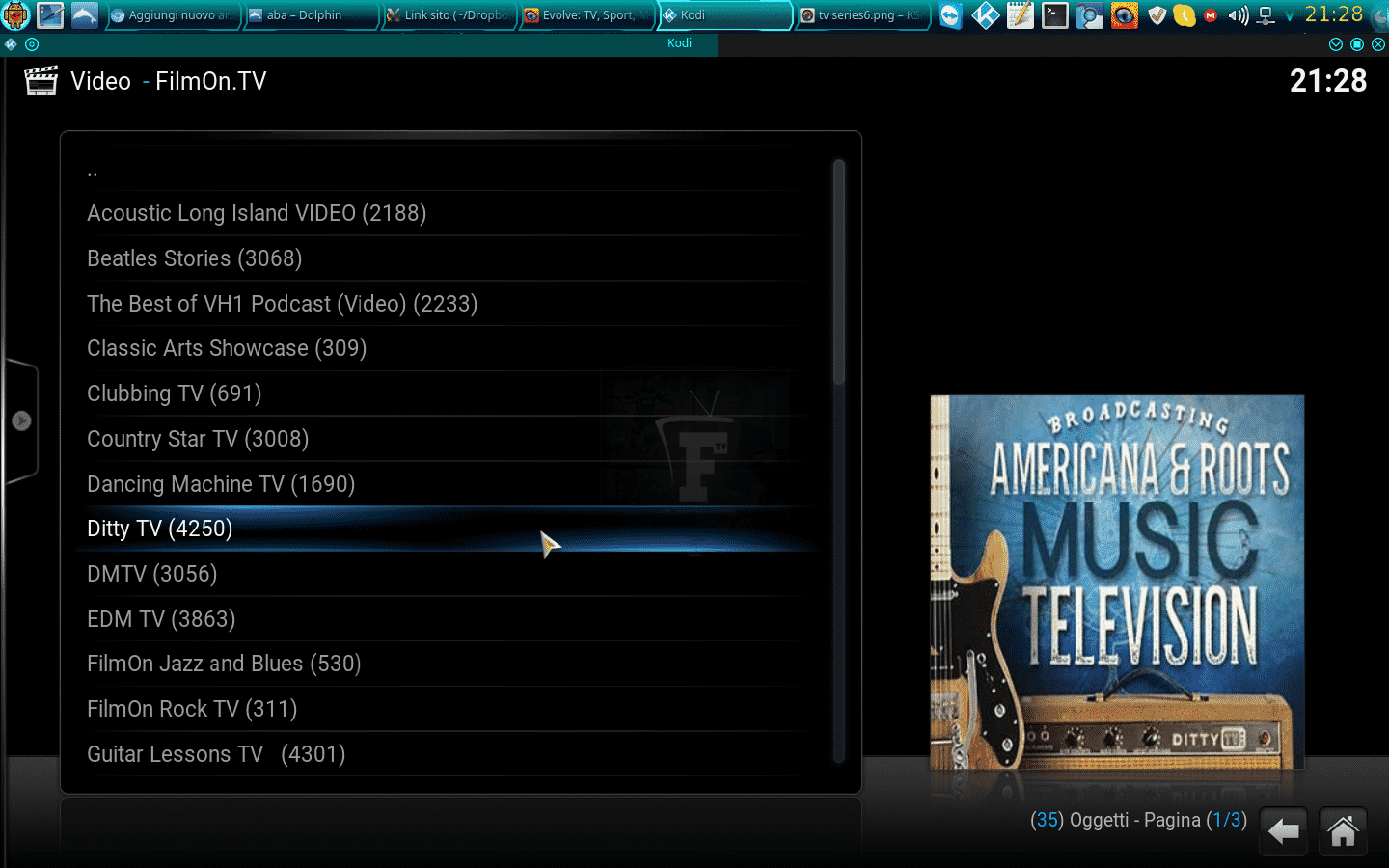This screenshot has width=1389, height=868.
Task: Open the notepad text editor launcher
Action: pyautogui.click(x=1021, y=15)
